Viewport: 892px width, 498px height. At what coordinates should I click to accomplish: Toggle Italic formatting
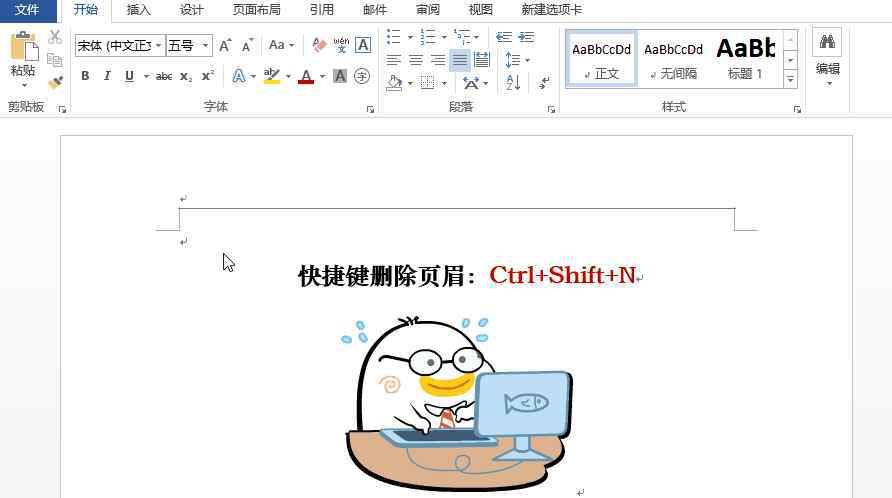click(x=106, y=76)
